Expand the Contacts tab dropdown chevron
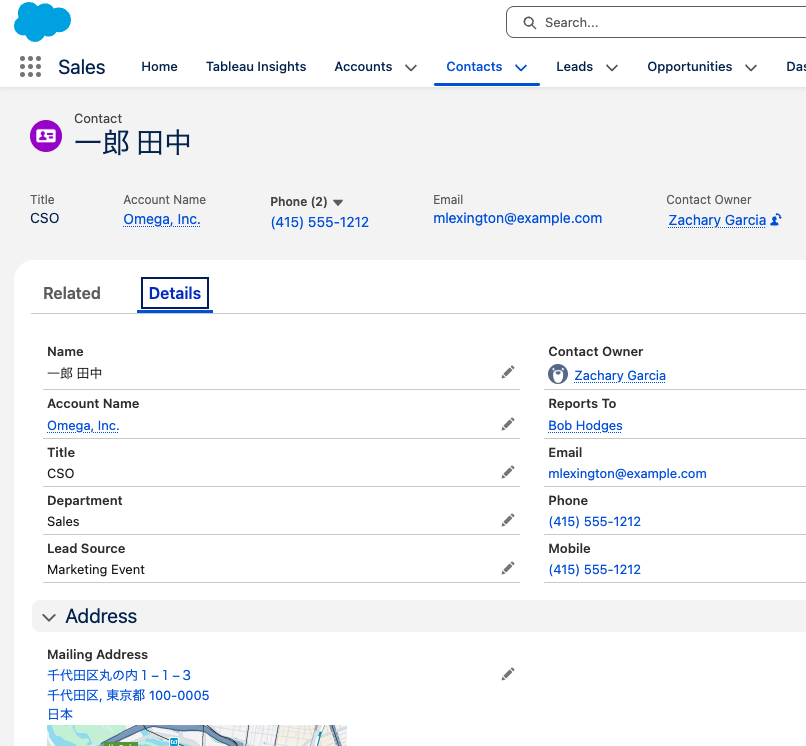 521,67
